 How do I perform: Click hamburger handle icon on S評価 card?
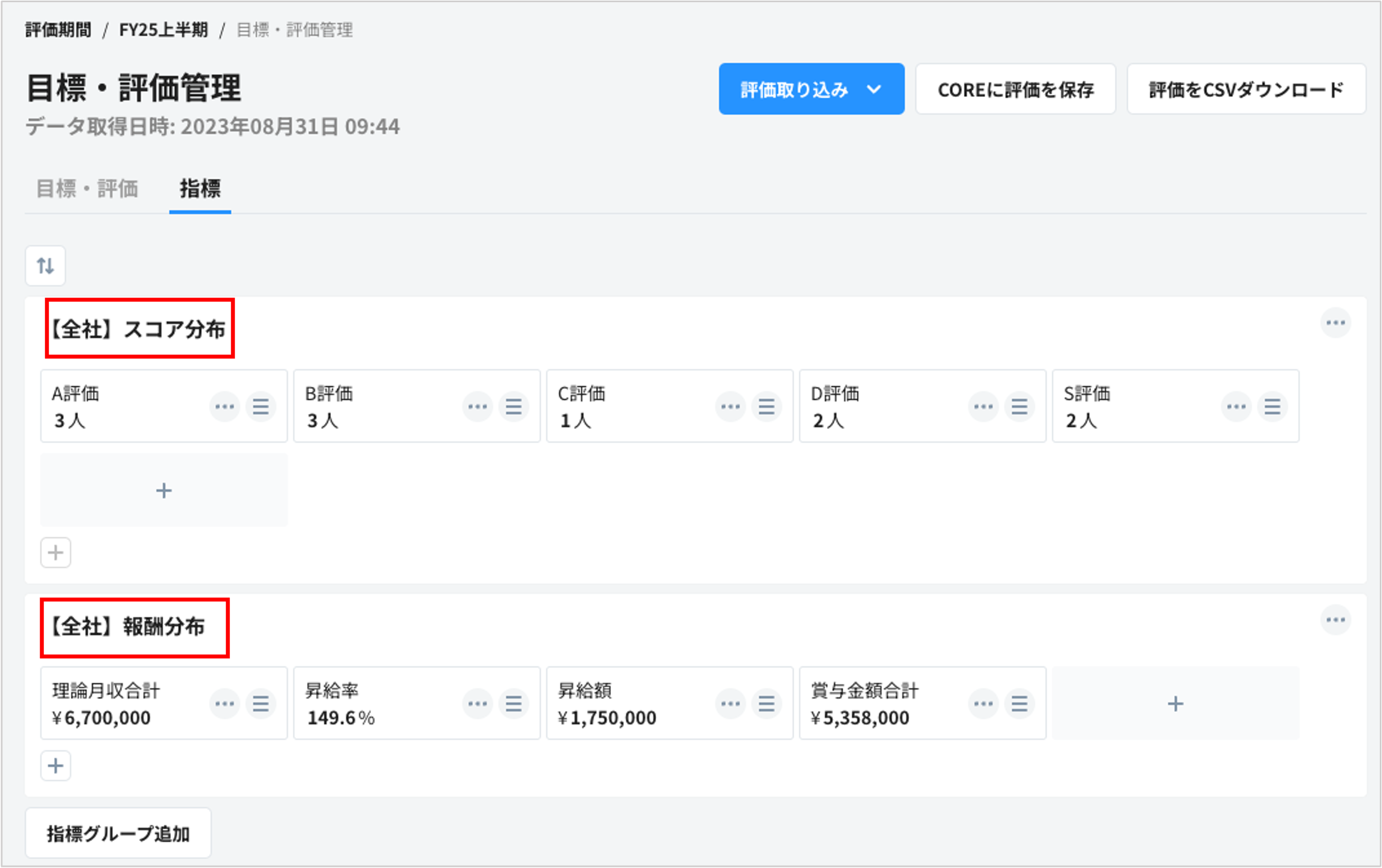point(1273,406)
